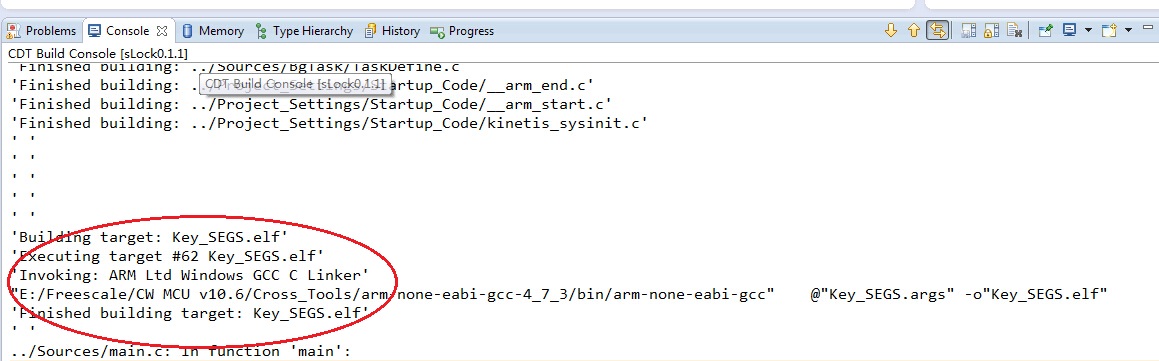Image resolution: width=1159 pixels, height=361 pixels.
Task: Show the Progress tab
Action: (462, 31)
